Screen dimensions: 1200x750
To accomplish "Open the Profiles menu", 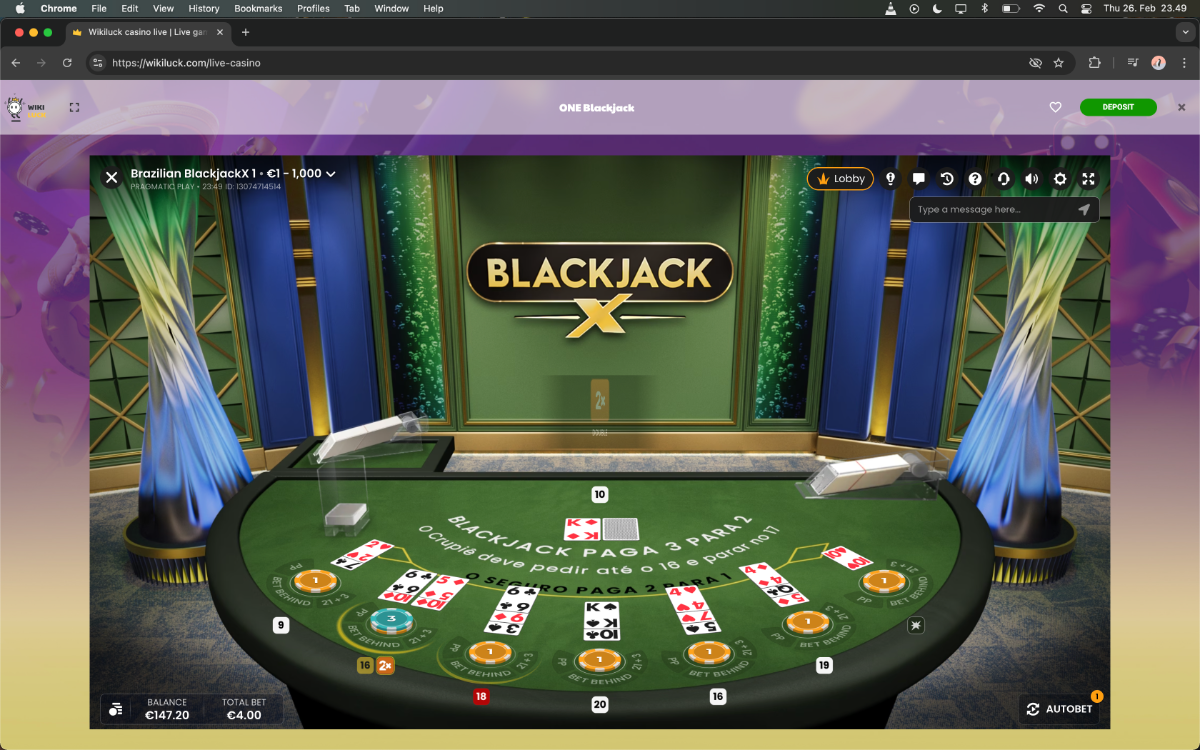I will tap(313, 8).
